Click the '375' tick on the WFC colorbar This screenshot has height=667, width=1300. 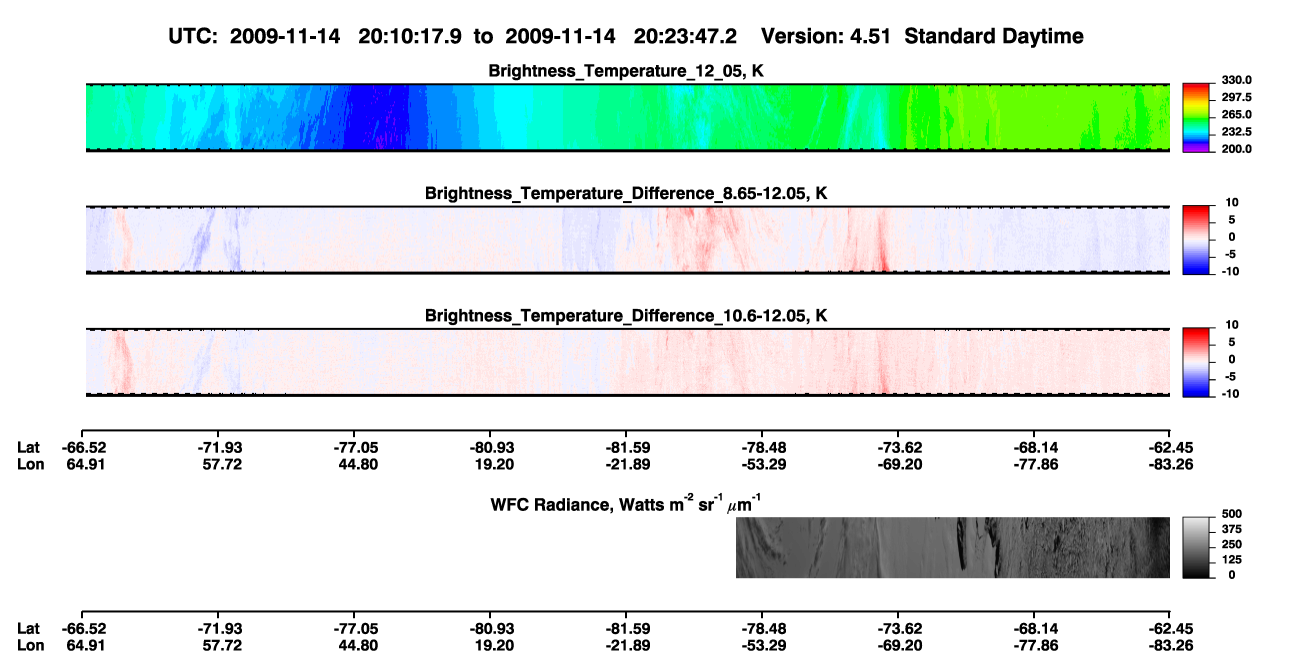click(x=1234, y=530)
